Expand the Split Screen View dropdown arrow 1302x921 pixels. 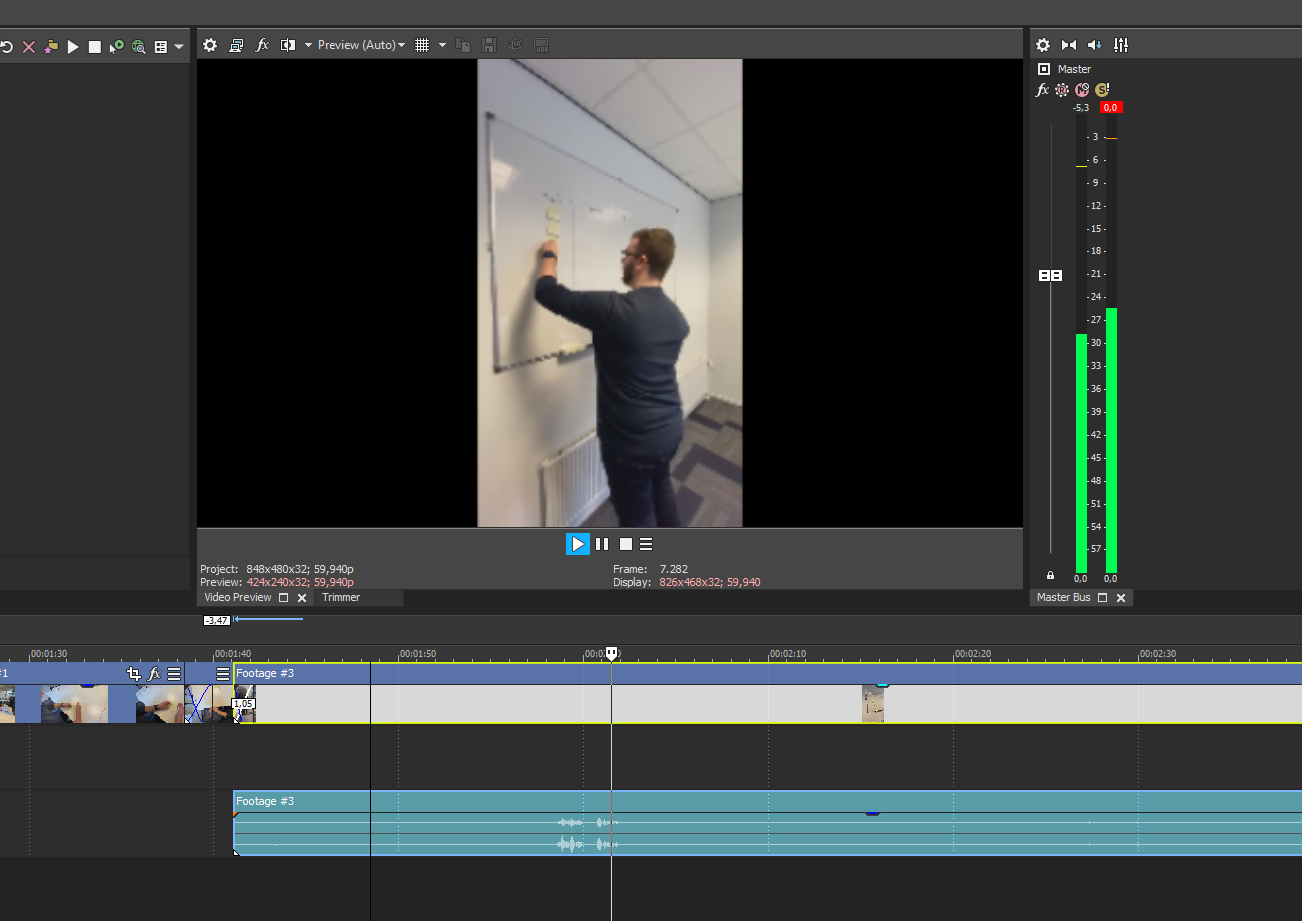pyautogui.click(x=308, y=45)
